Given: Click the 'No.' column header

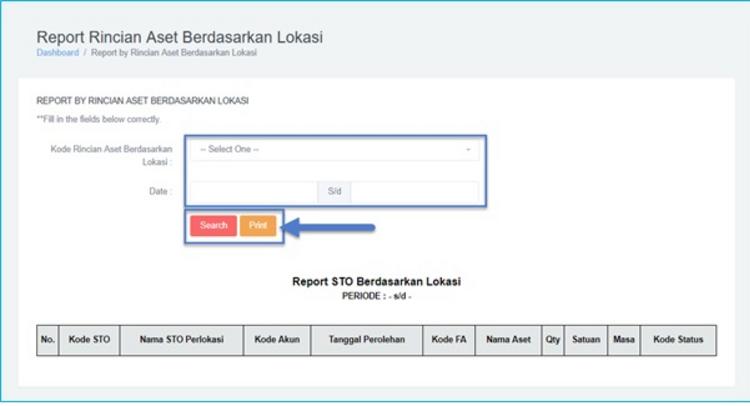Looking at the screenshot, I should [48, 340].
